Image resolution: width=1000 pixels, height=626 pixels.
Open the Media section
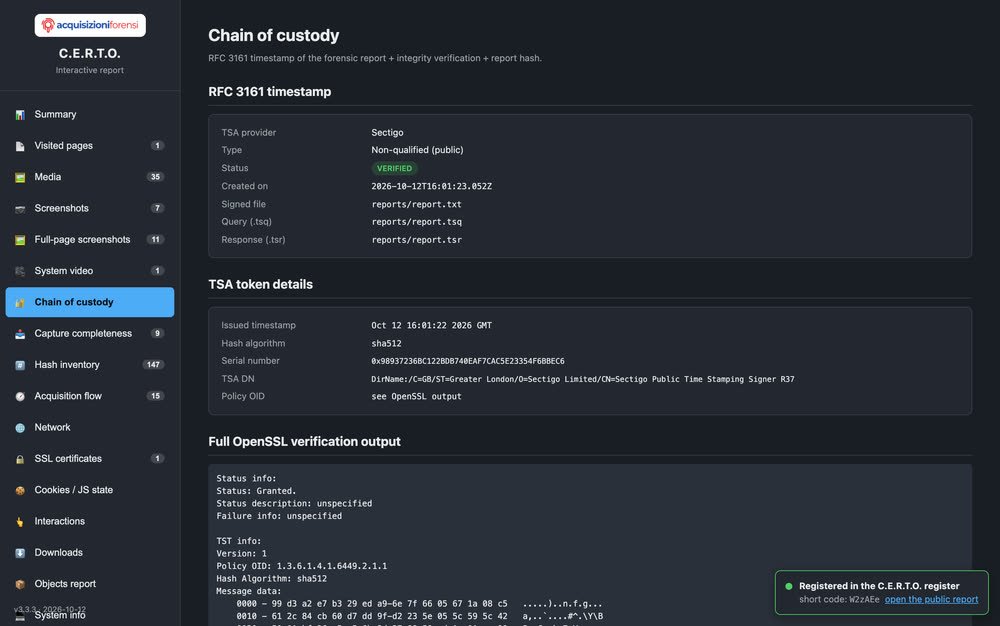[x=90, y=177]
